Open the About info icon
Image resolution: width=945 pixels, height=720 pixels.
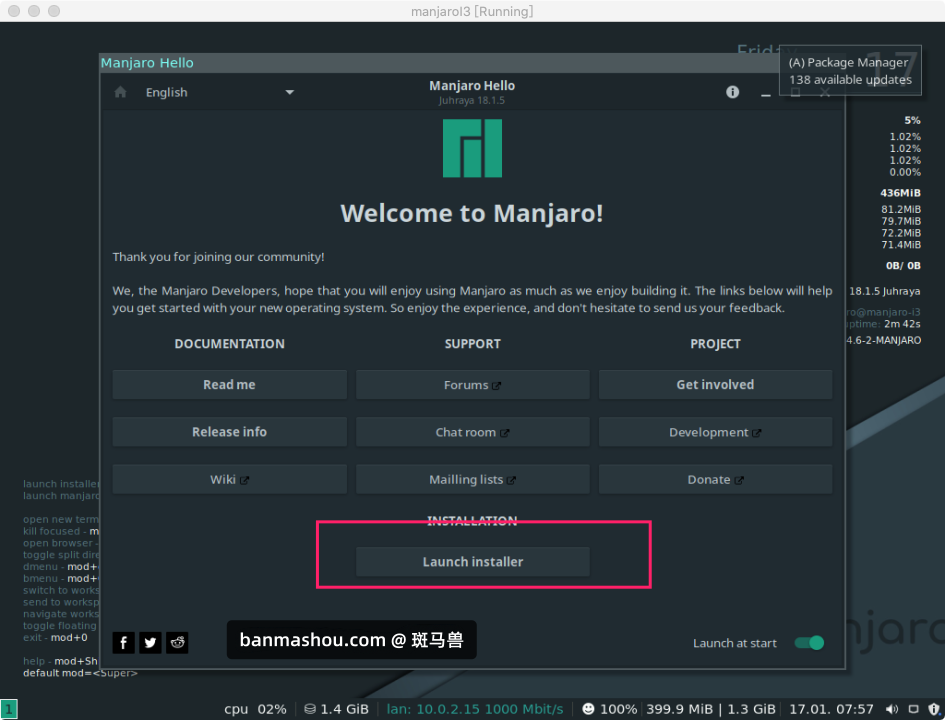(732, 92)
